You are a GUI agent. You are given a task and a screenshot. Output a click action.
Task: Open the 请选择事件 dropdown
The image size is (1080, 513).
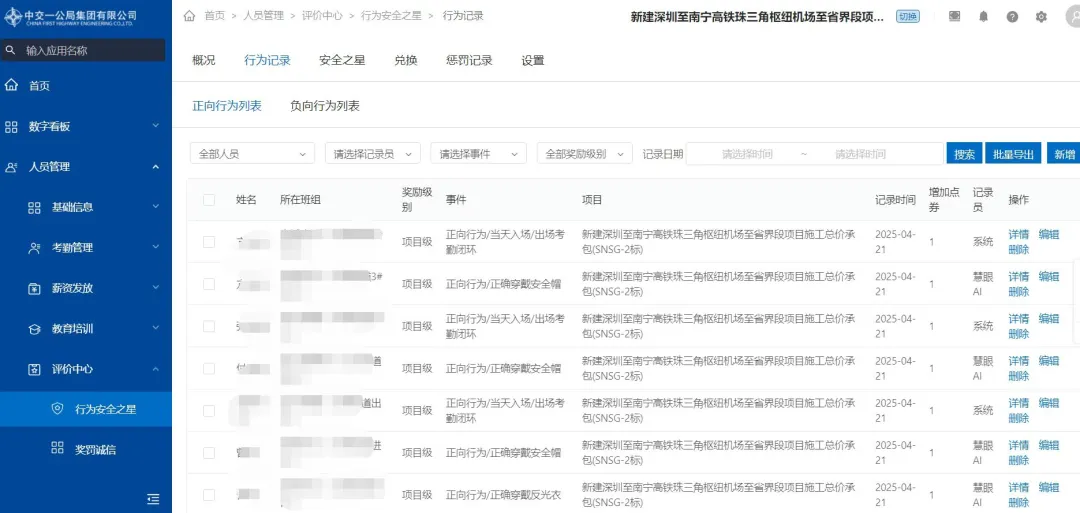coord(478,154)
